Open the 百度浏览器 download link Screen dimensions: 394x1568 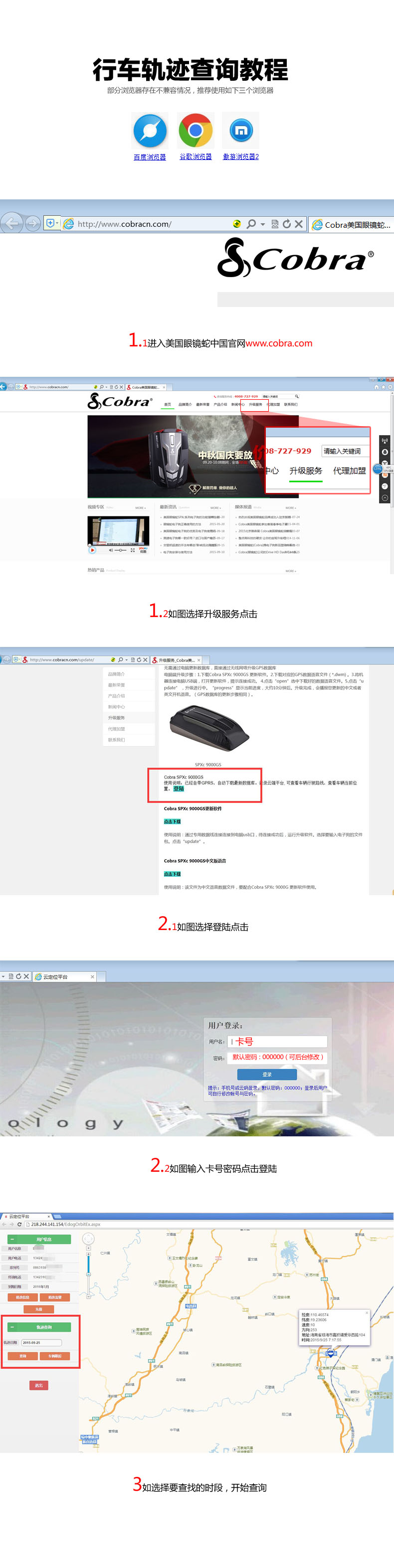pyautogui.click(x=150, y=157)
